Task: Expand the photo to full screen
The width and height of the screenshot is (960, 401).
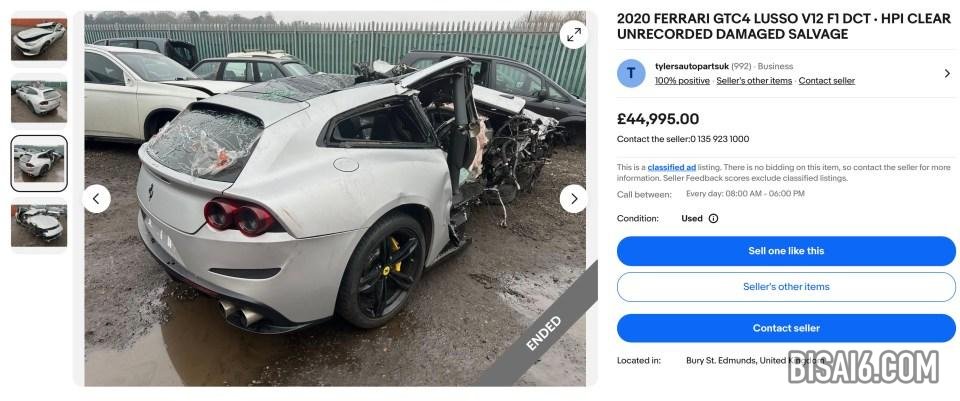Action: pyautogui.click(x=574, y=35)
